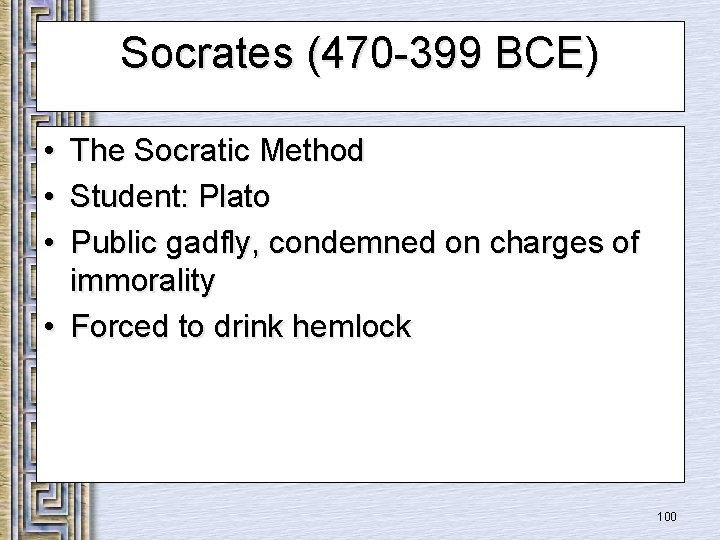Click the bullet dot before "The Socratic Method"
The height and width of the screenshot is (540, 720).
(50, 151)
